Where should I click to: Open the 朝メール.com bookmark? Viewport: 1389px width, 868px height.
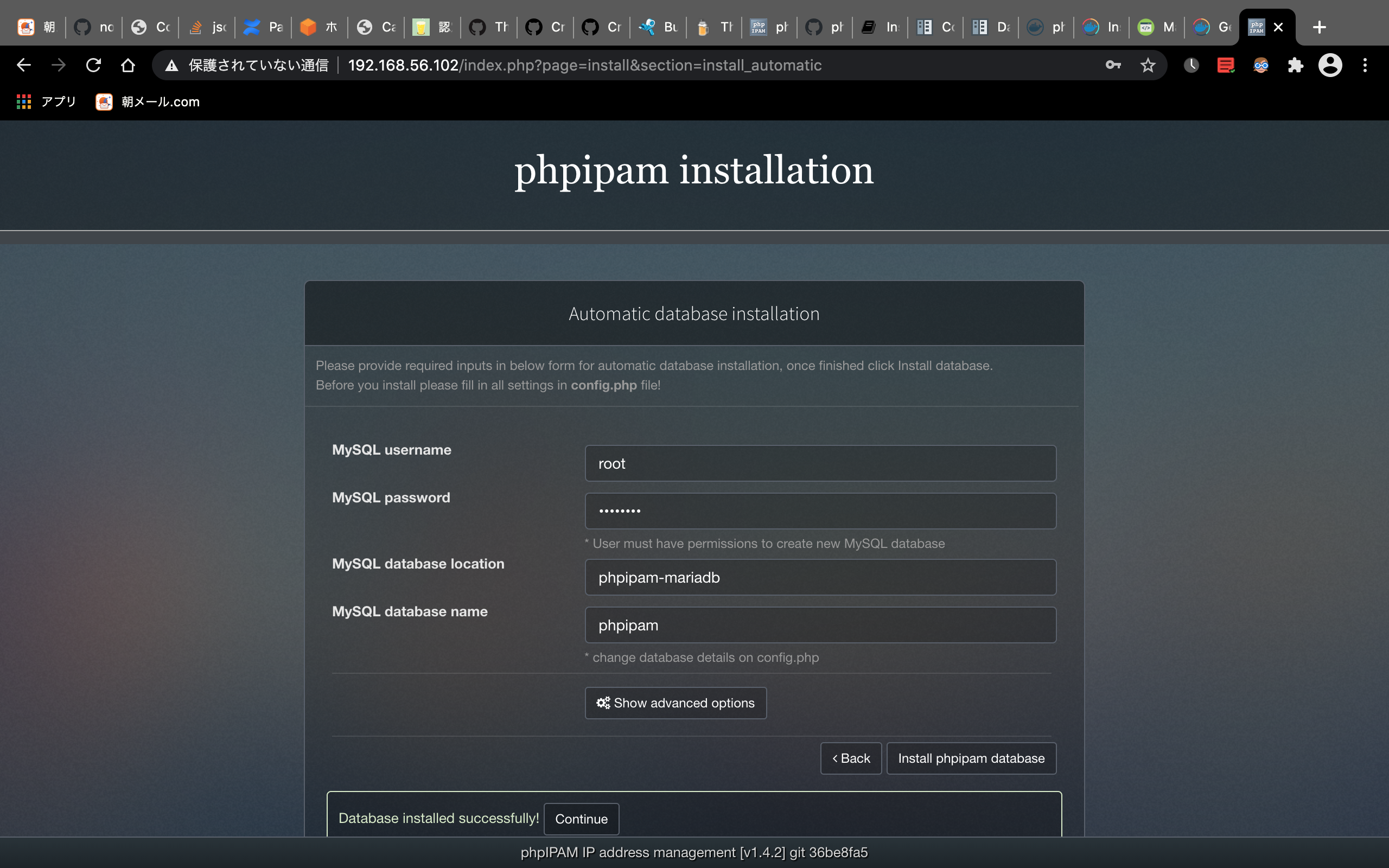(148, 101)
